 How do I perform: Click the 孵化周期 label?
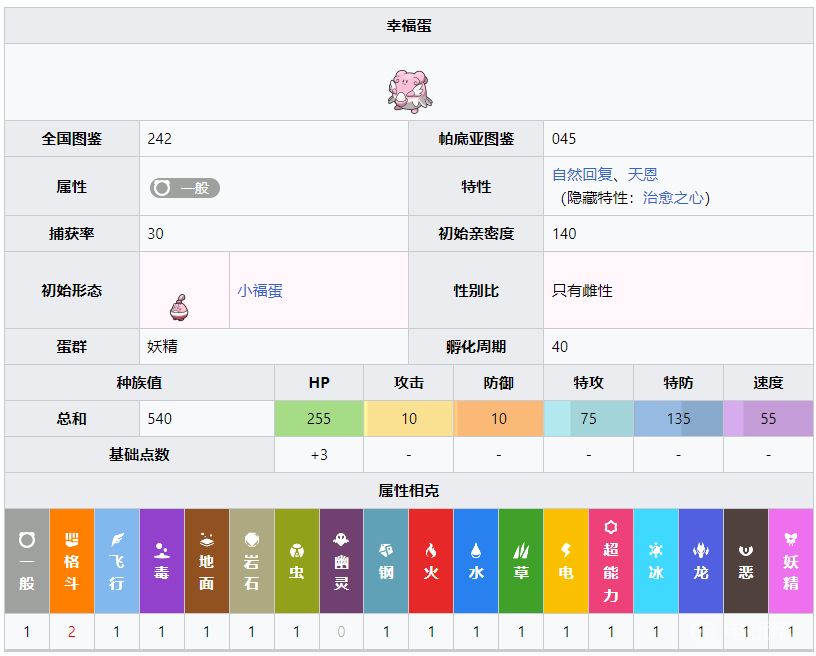point(476,346)
